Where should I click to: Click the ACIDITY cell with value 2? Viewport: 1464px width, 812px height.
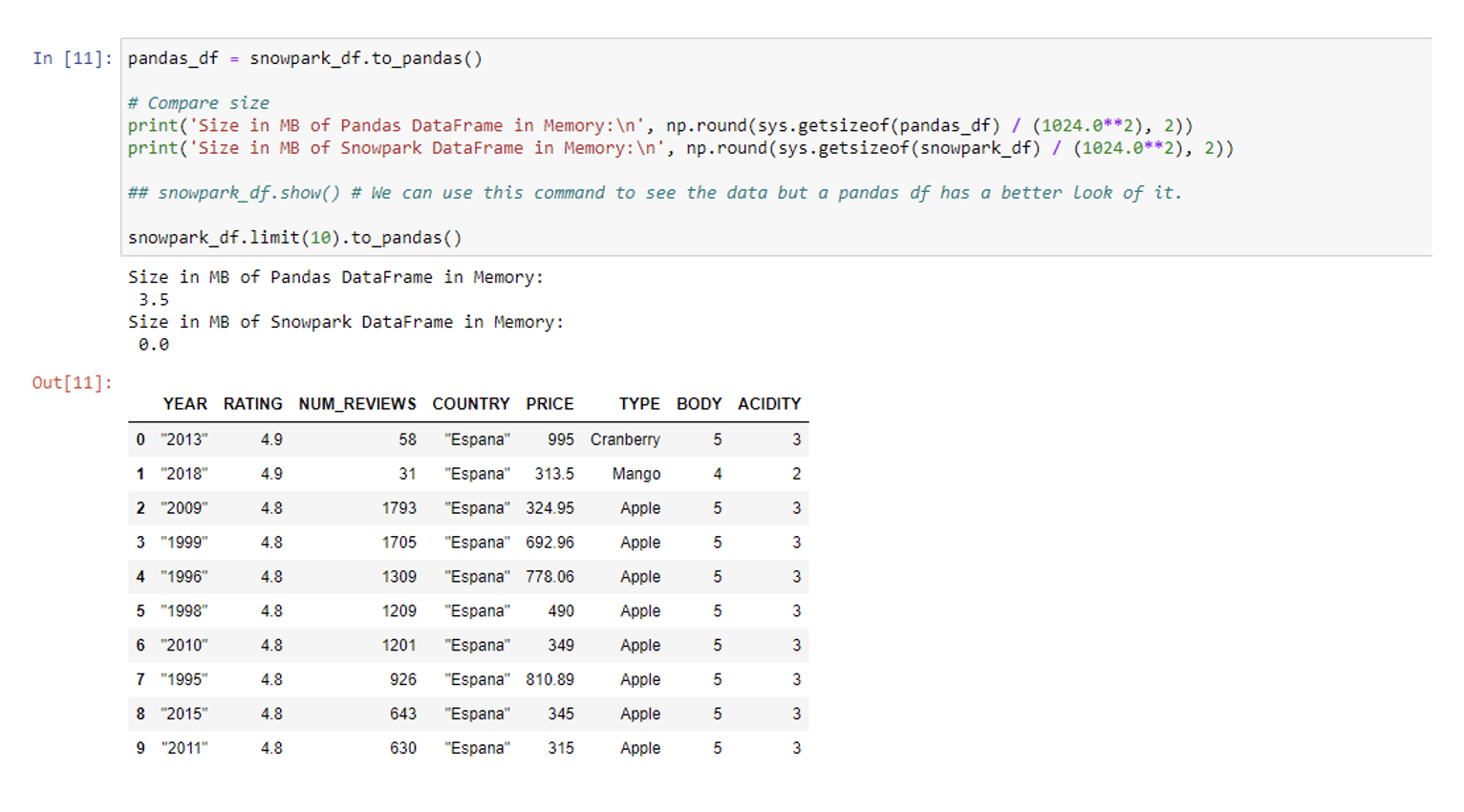[x=797, y=474]
